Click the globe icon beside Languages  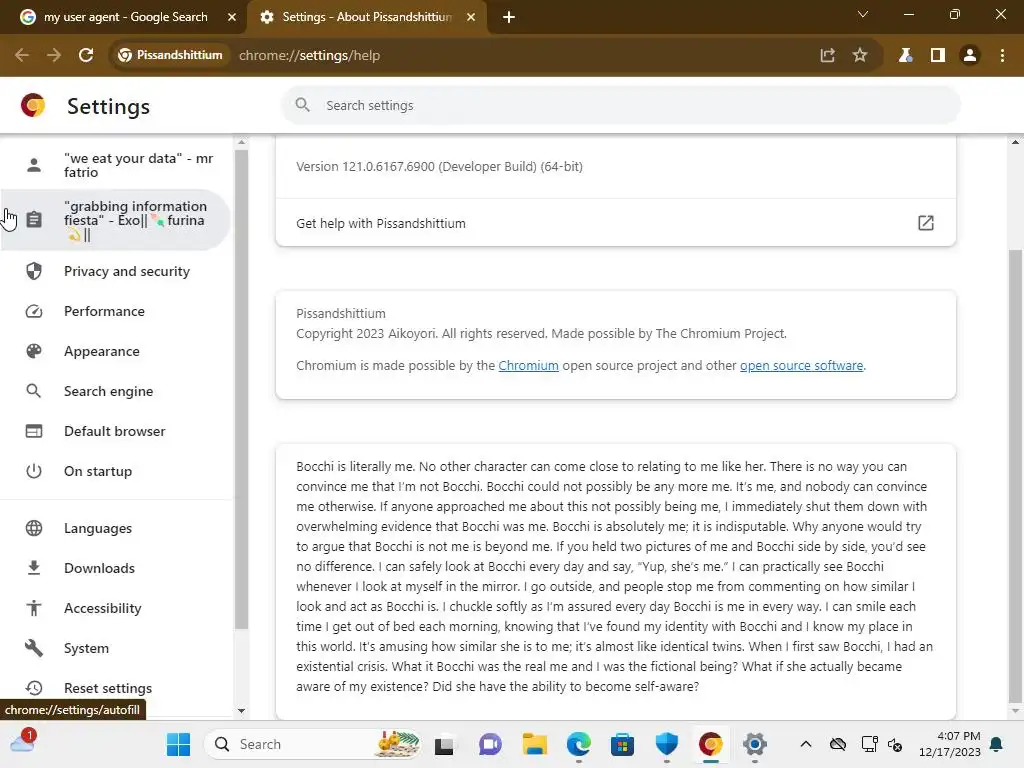(x=34, y=528)
